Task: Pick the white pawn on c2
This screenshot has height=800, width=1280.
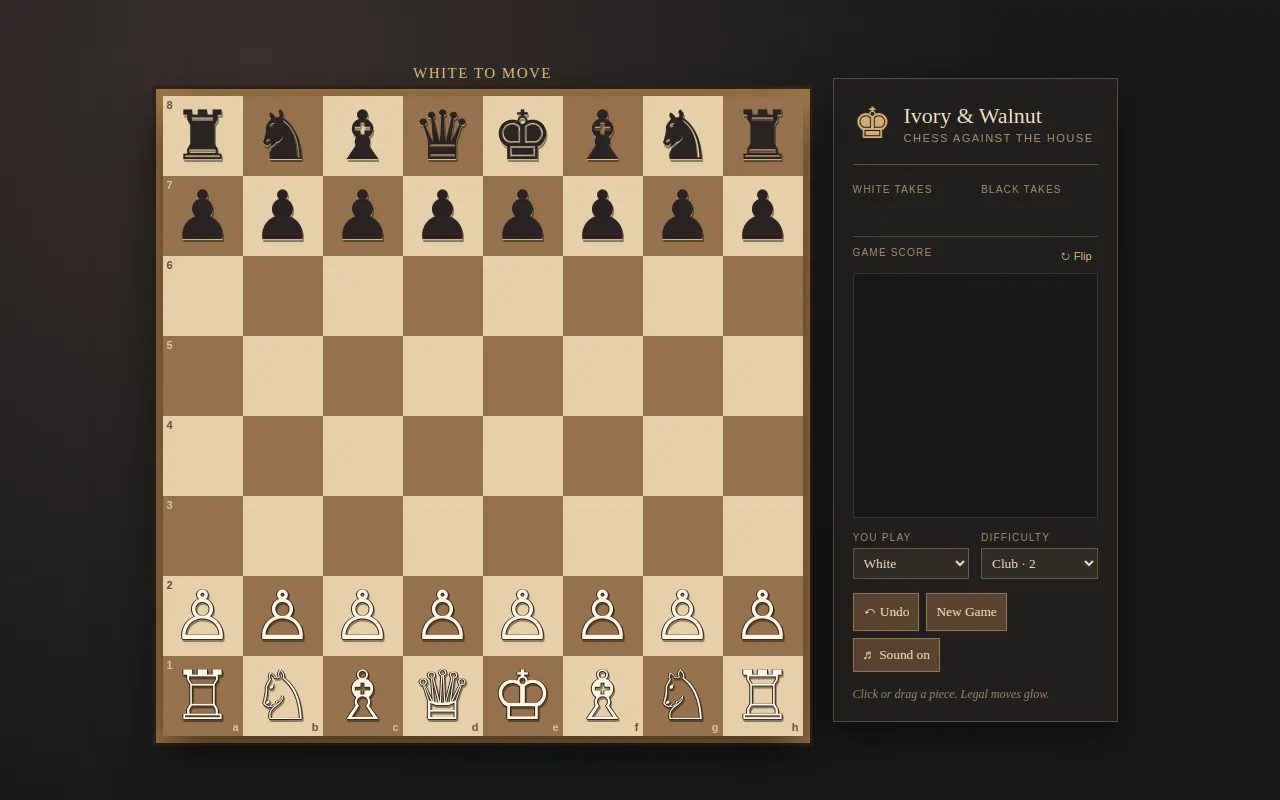Action: 363,616
